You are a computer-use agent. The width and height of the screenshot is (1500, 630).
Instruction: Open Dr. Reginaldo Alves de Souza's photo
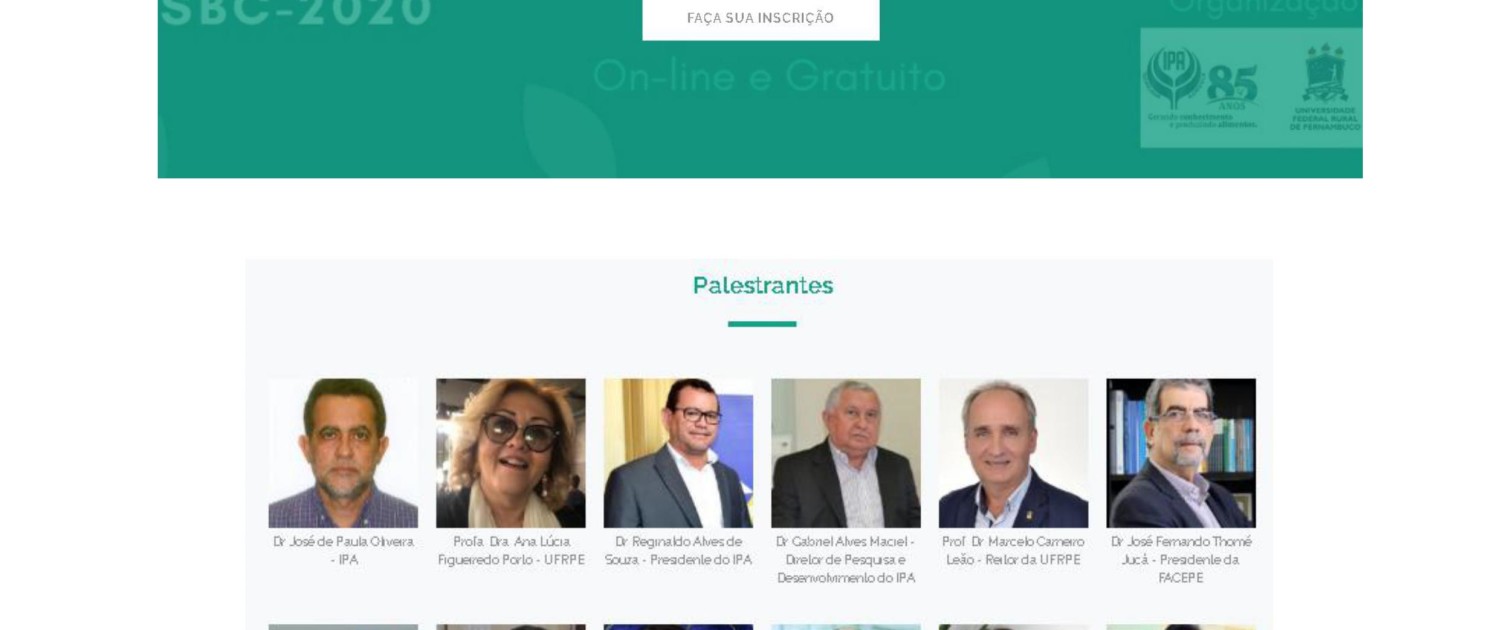pos(678,453)
